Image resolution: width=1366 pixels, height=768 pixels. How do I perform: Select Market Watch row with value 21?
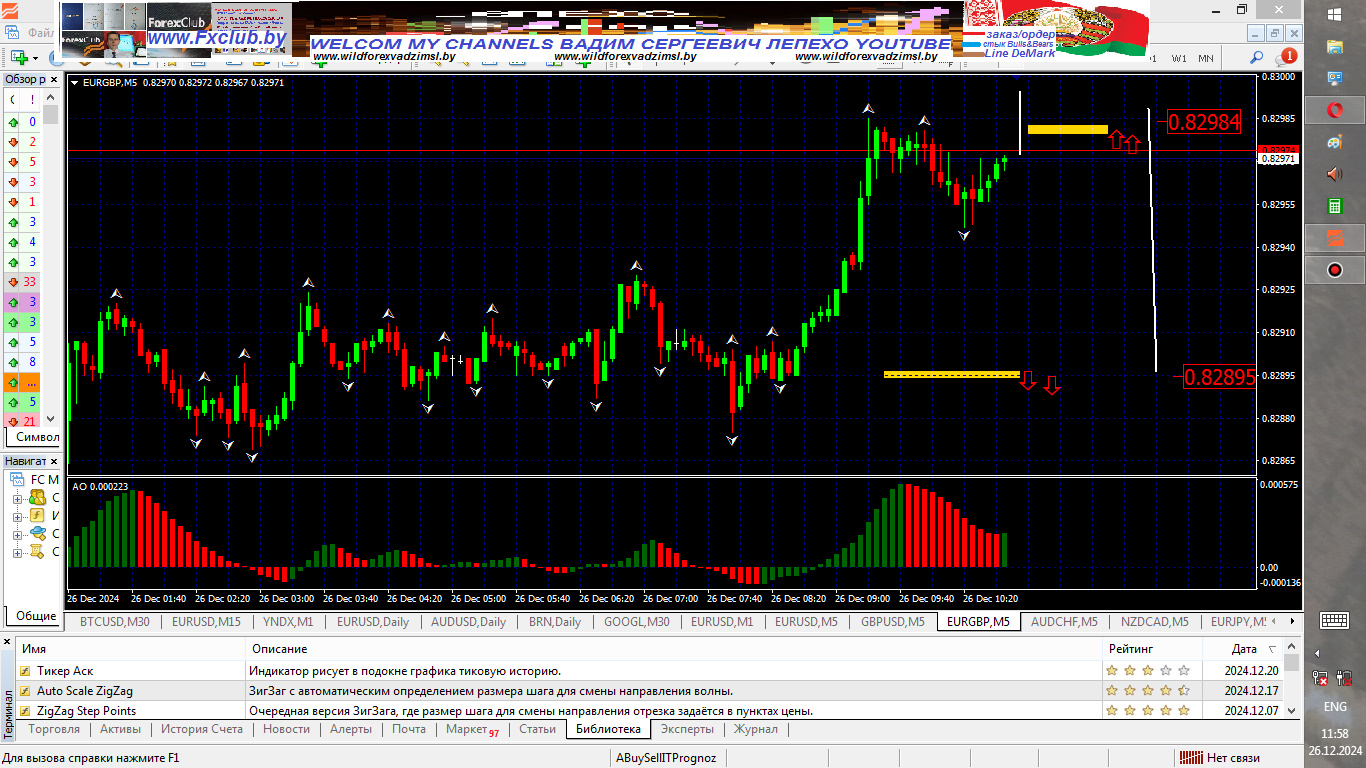23,422
